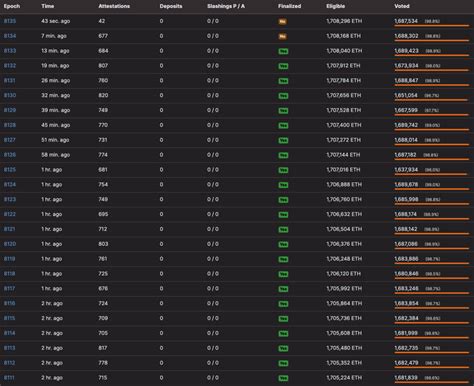Open the epoch 8130 link
Image resolution: width=474 pixels, height=386 pixels.
coord(10,95)
